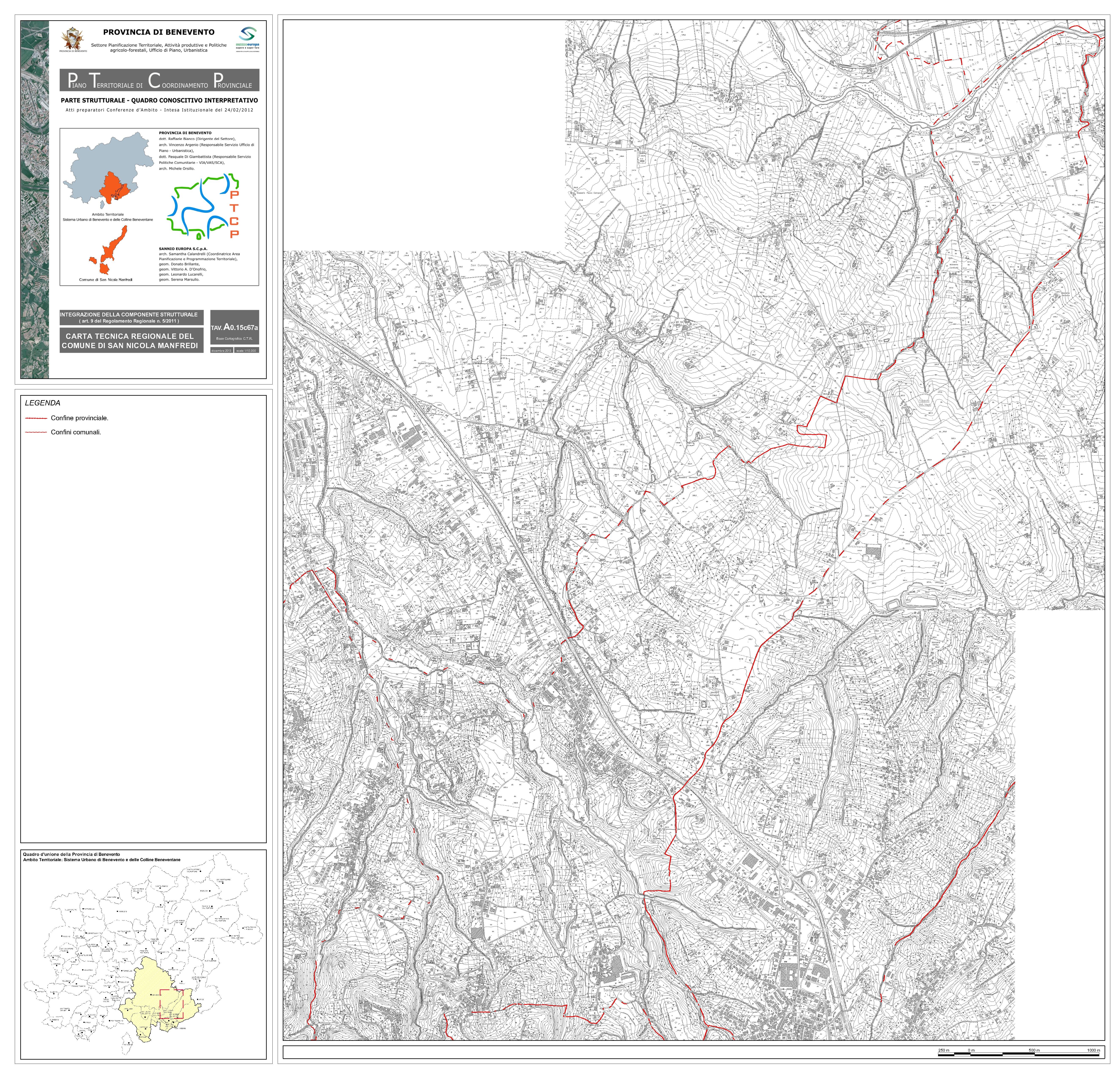Screen dimensions: 1120x1078
Task: Click the gray province map with orange area
Action: [x=109, y=170]
